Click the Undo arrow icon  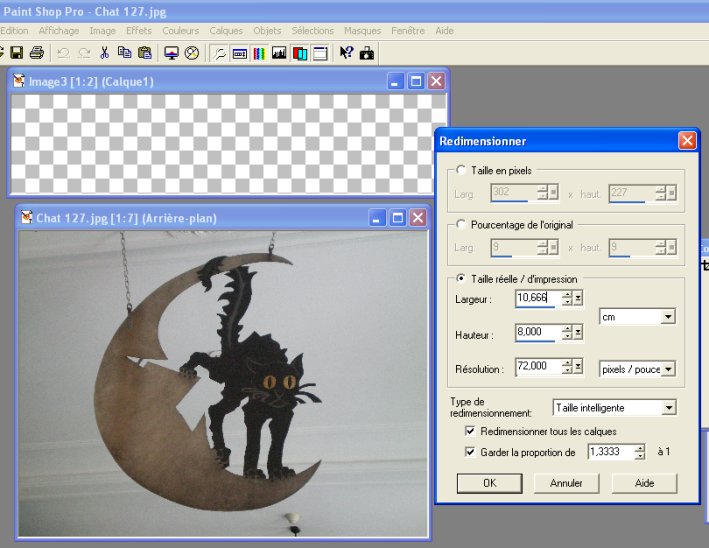click(63, 53)
